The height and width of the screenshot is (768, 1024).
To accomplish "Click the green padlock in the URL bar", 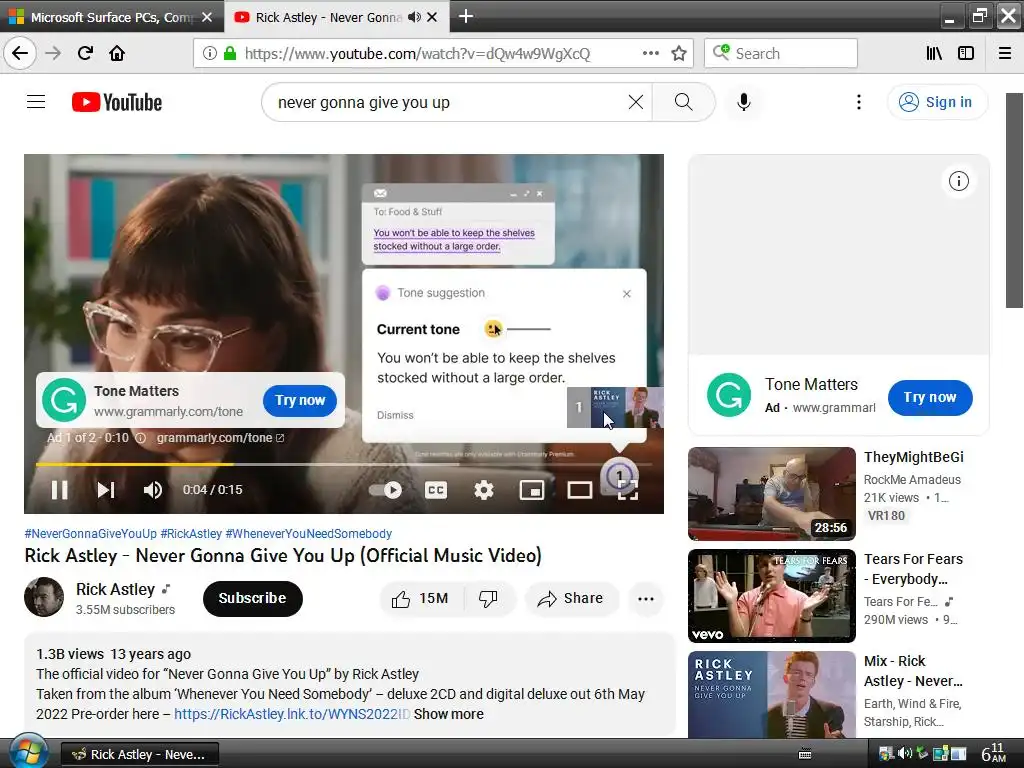I will (x=230, y=53).
